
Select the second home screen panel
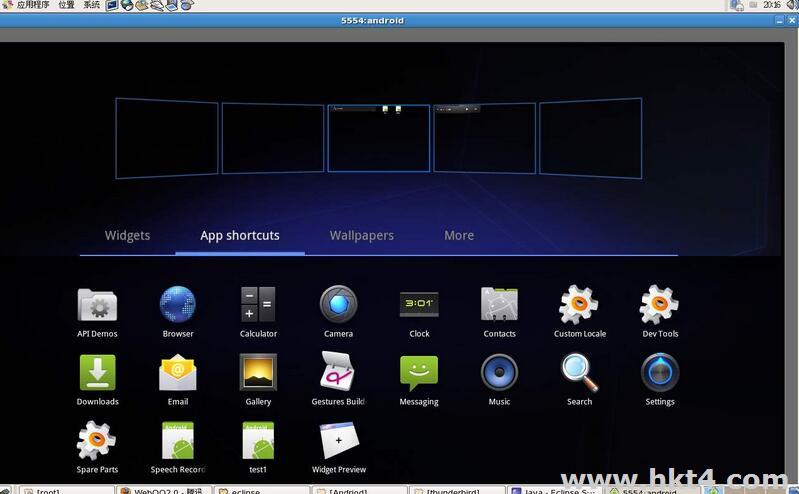point(273,138)
